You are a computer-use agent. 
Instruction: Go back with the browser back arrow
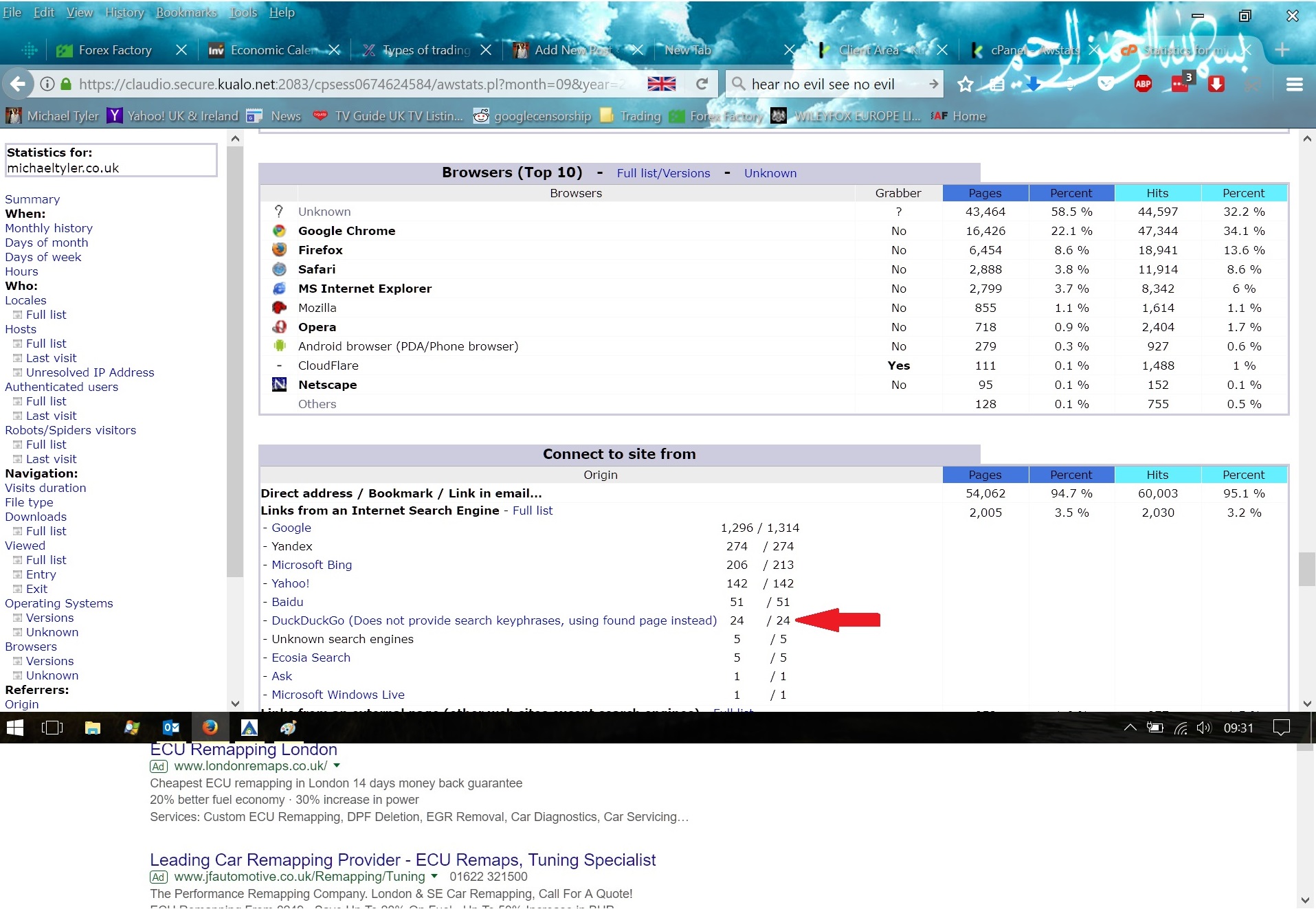tap(19, 84)
